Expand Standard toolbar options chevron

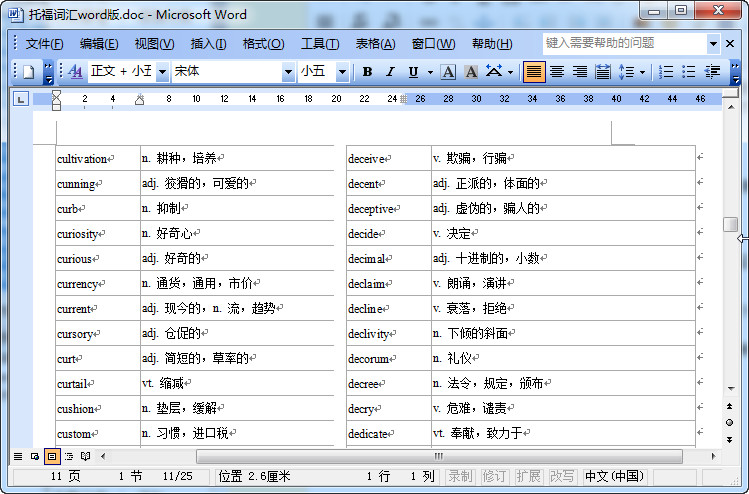tap(48, 72)
